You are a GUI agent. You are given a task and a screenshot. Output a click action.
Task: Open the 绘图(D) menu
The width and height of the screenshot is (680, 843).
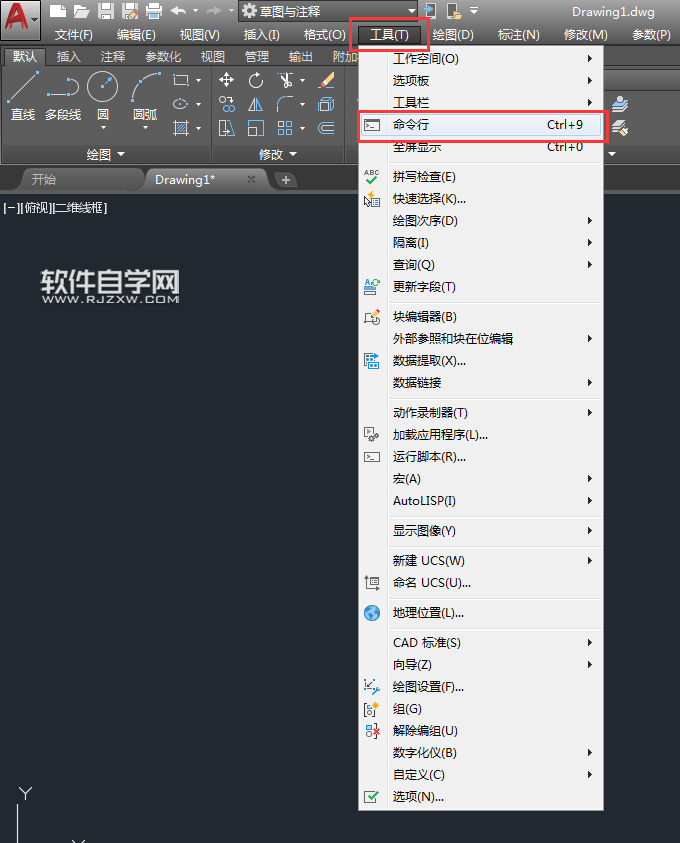(453, 35)
